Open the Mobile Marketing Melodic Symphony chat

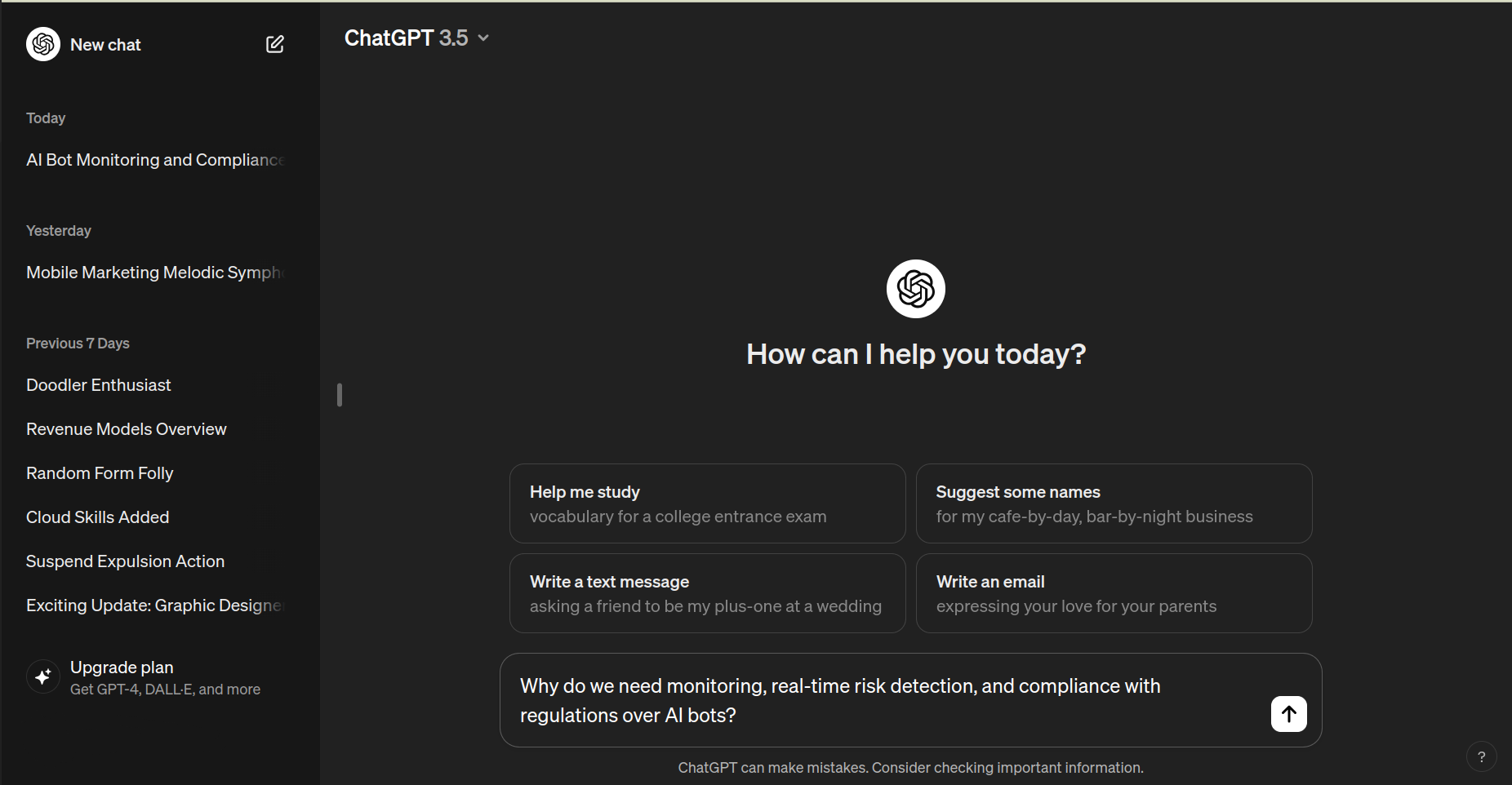click(155, 273)
